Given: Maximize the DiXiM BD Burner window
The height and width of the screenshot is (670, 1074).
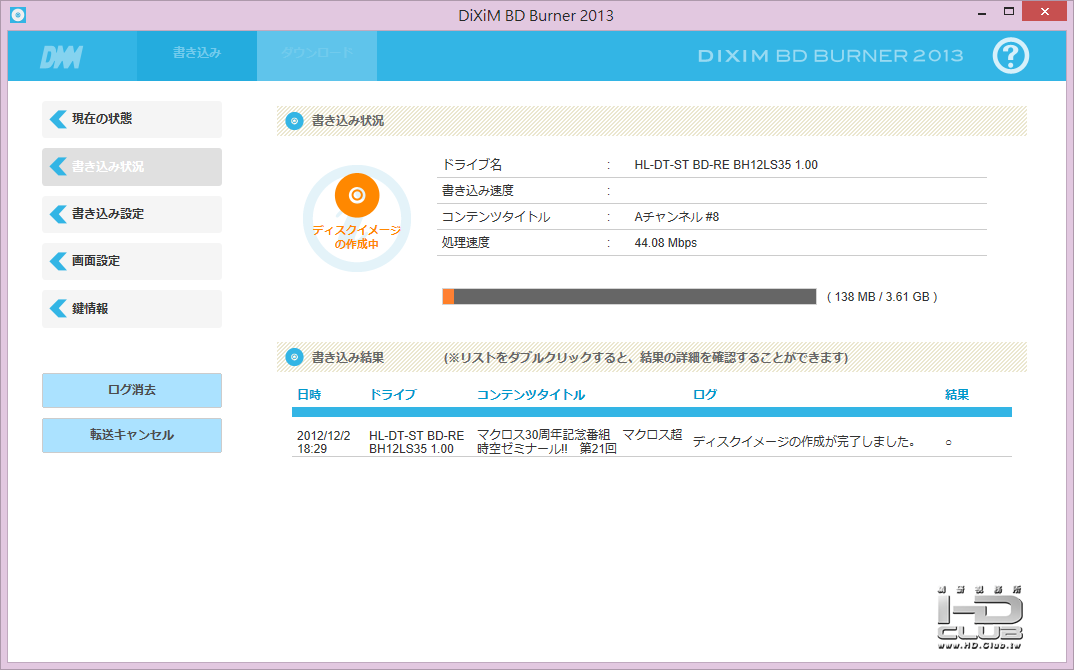Looking at the screenshot, I should tap(1008, 12).
